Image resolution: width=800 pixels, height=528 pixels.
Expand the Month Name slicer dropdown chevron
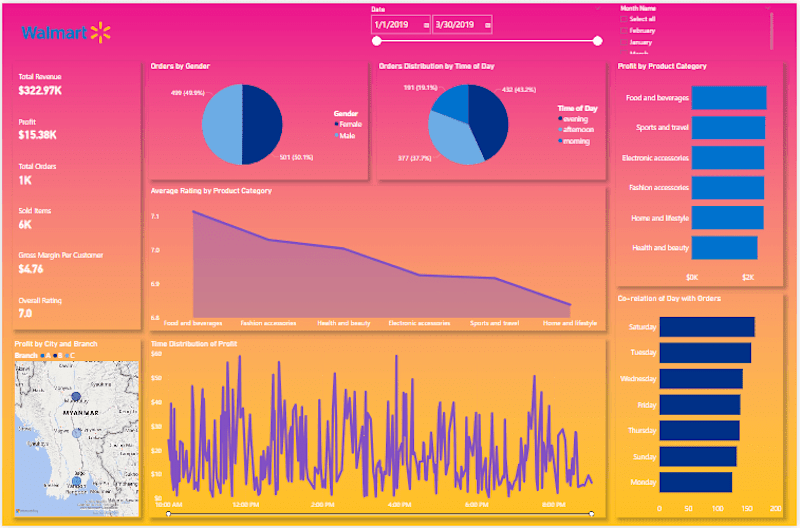(767, 8)
